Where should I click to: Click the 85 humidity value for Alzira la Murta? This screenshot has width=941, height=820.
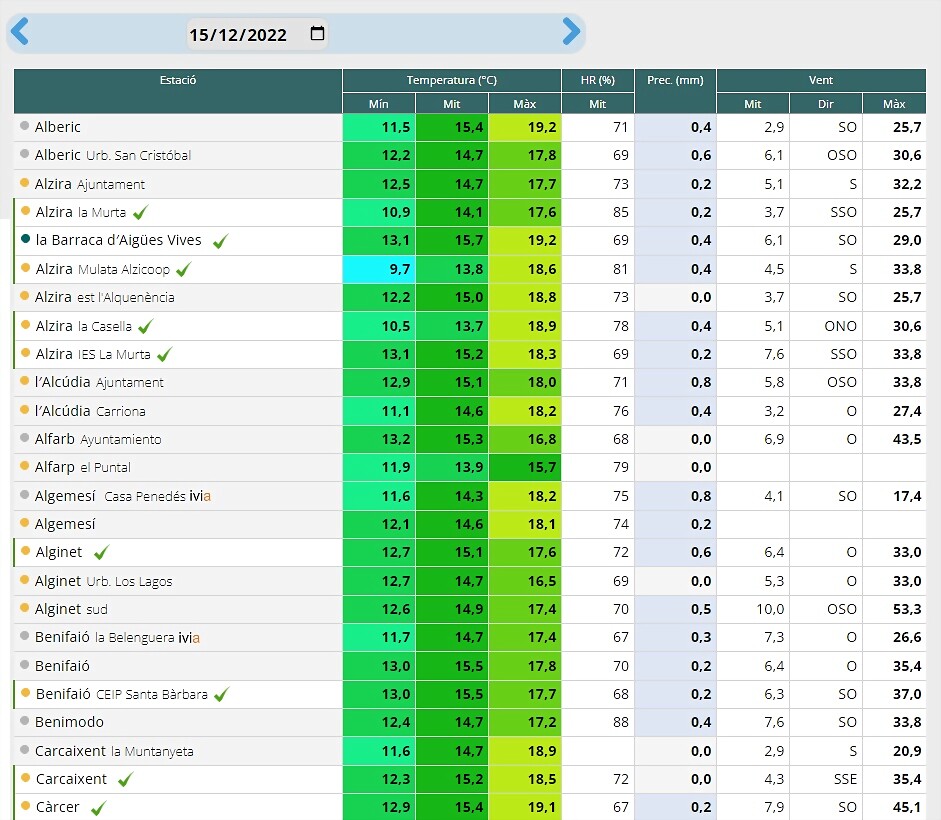pos(621,212)
